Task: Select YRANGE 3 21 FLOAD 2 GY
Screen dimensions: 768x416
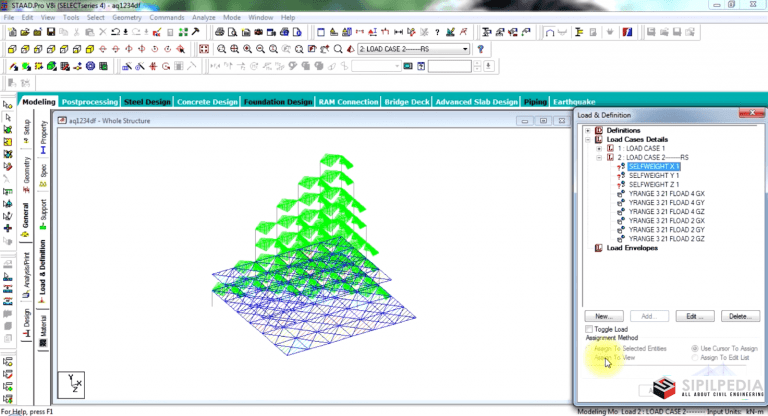Action: click(667, 230)
